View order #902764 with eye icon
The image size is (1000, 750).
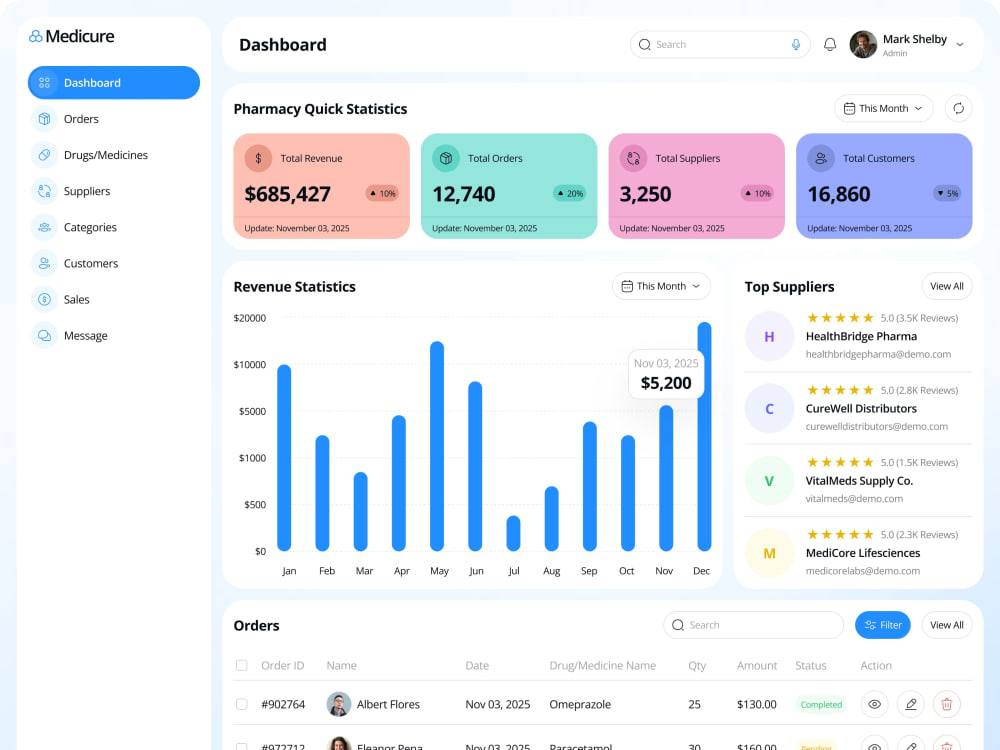(874, 704)
